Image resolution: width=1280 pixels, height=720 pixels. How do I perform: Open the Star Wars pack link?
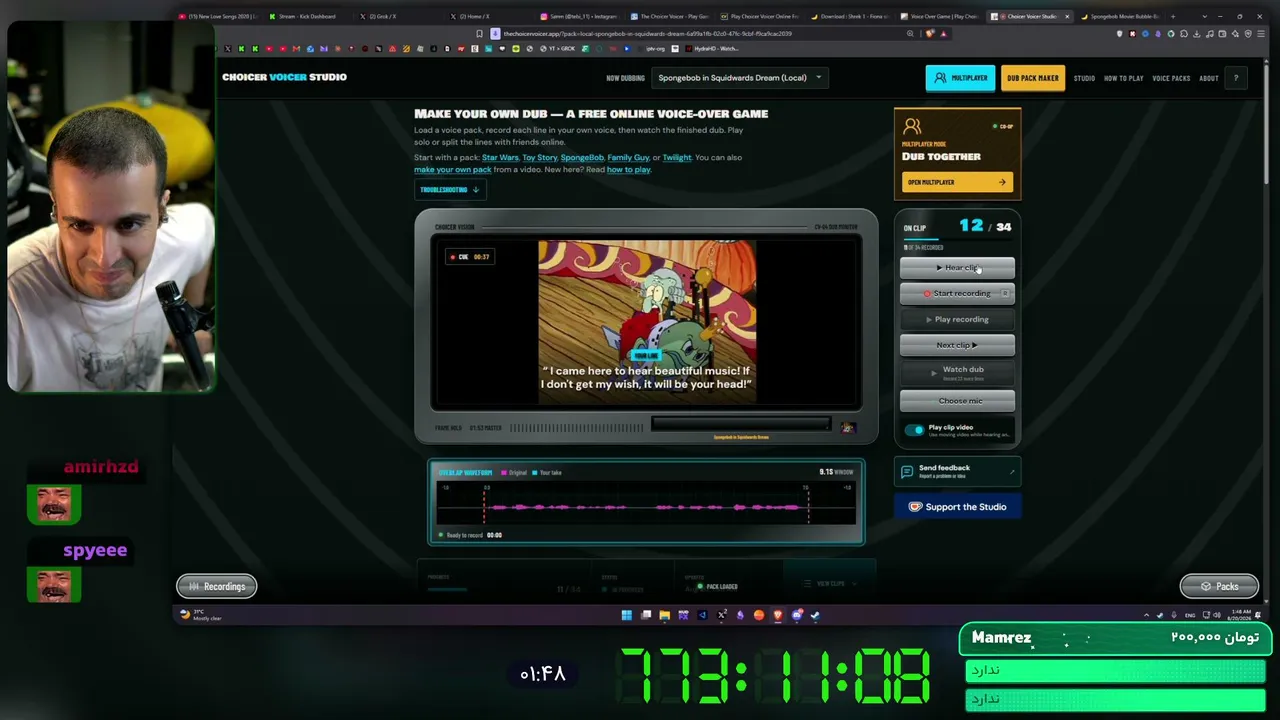point(500,157)
